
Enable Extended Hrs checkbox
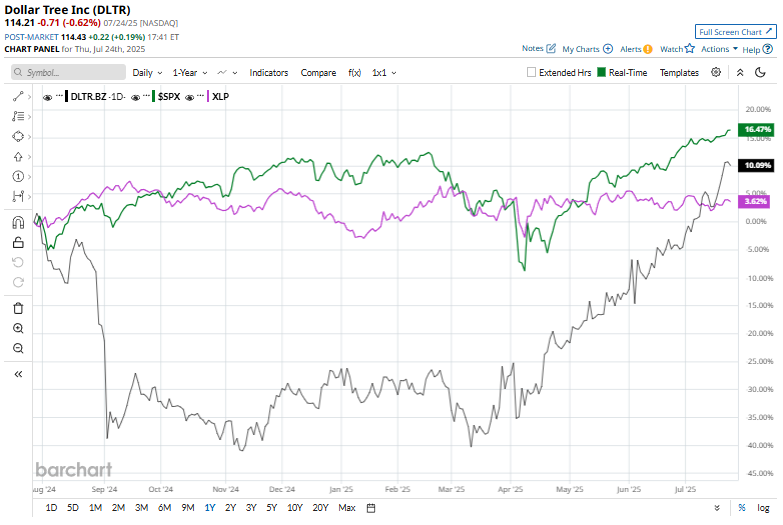click(531, 72)
